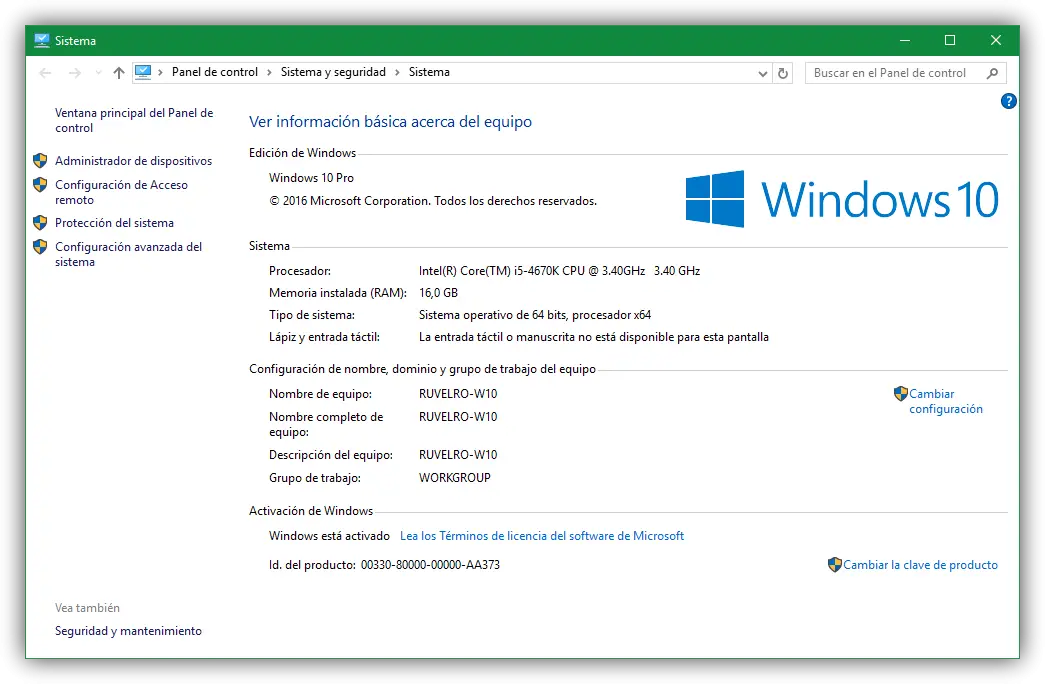This screenshot has height=684, width=1045.
Task: Click Cambiar la clave de producto
Action: pos(920,565)
